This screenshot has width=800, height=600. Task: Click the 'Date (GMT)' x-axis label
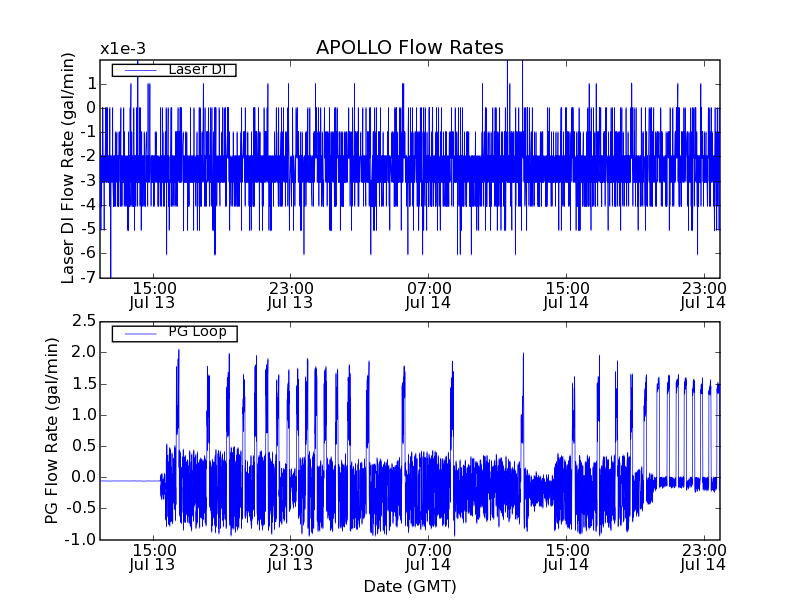click(x=409, y=586)
